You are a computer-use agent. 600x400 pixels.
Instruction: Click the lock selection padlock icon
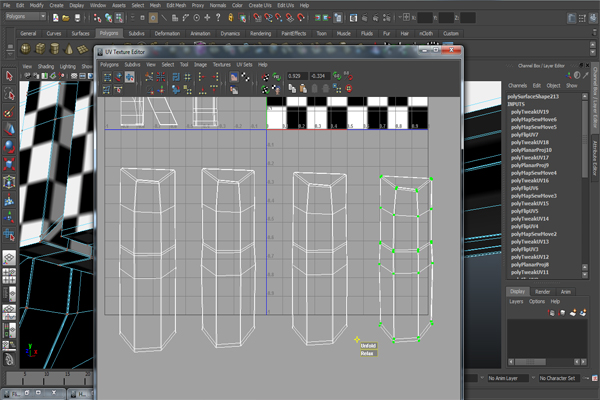pyautogui.click(x=230, y=18)
